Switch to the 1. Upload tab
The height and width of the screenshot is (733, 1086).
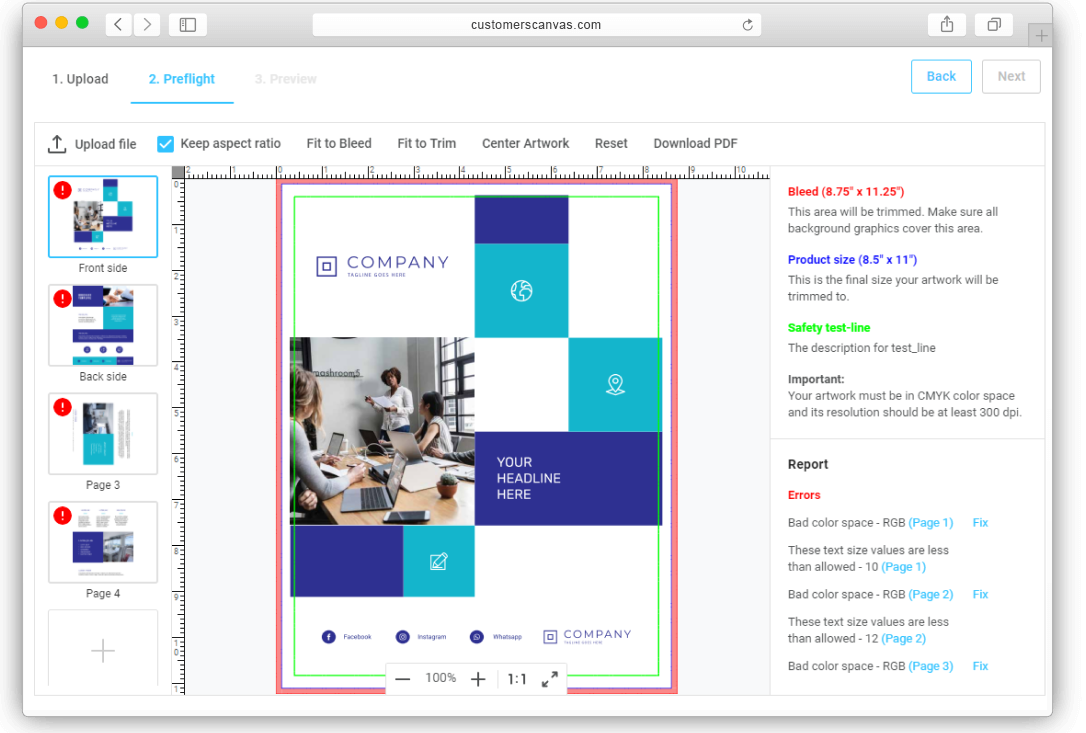80,79
